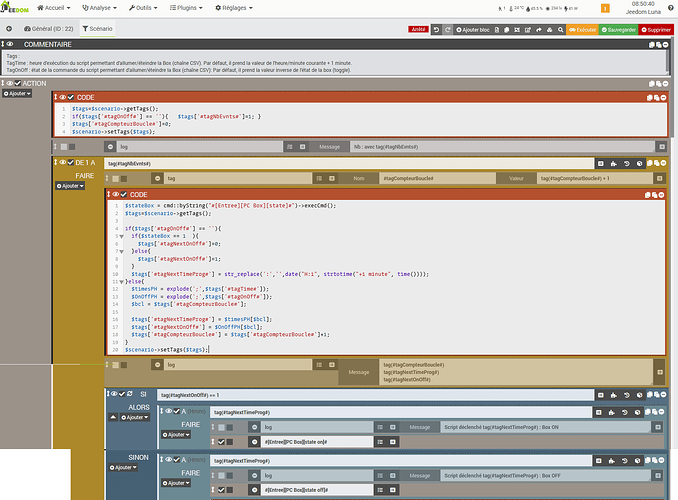Remove the state on action with minus button
This screenshot has width=678, height=500.
click(254, 442)
